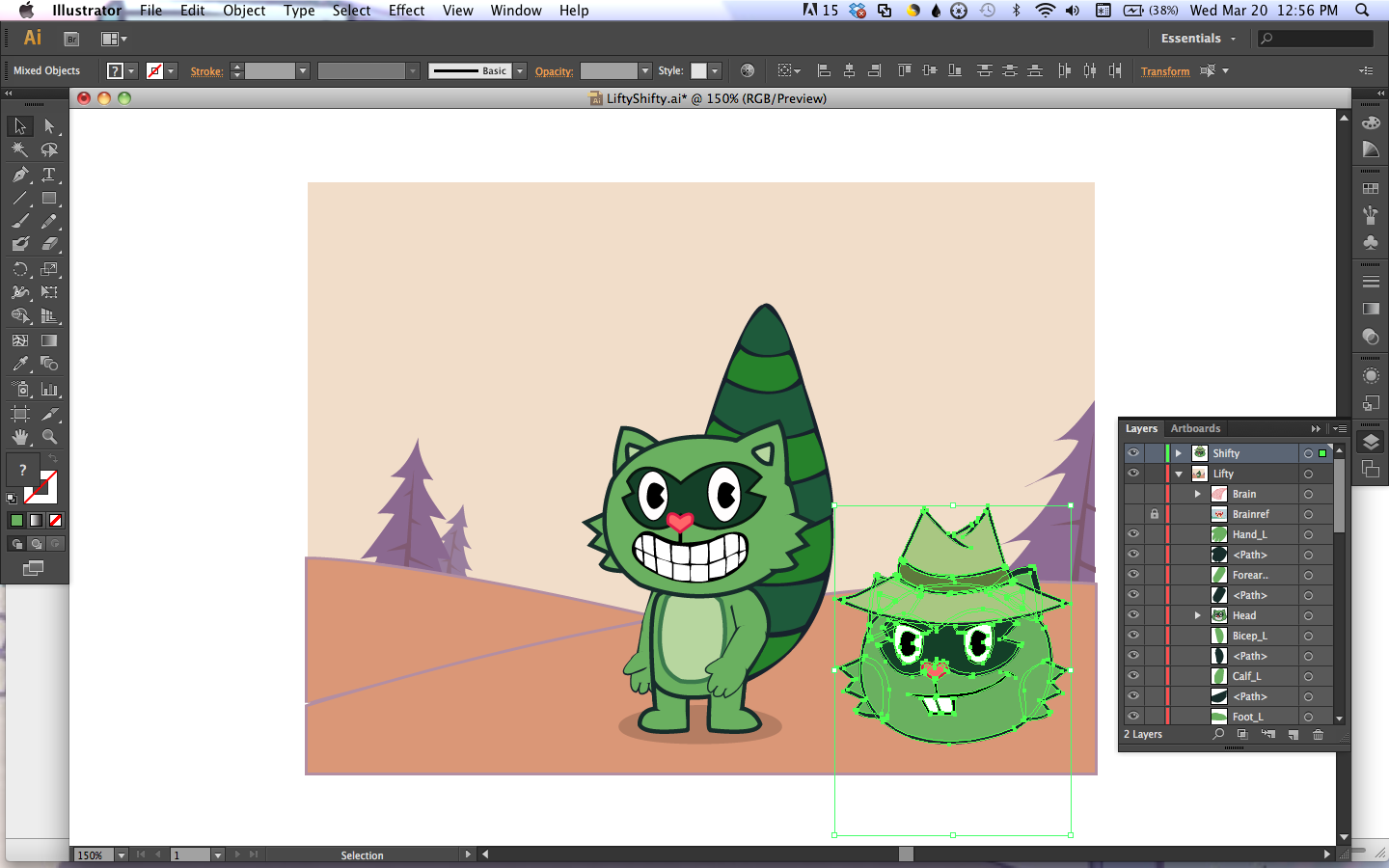This screenshot has width=1389, height=868.
Task: Select the Zoom tool
Action: coord(49,437)
